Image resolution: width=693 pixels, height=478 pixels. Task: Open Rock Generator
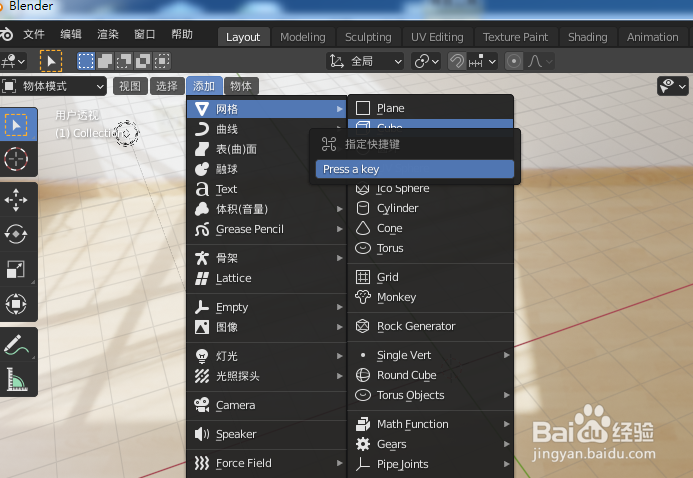point(431,326)
